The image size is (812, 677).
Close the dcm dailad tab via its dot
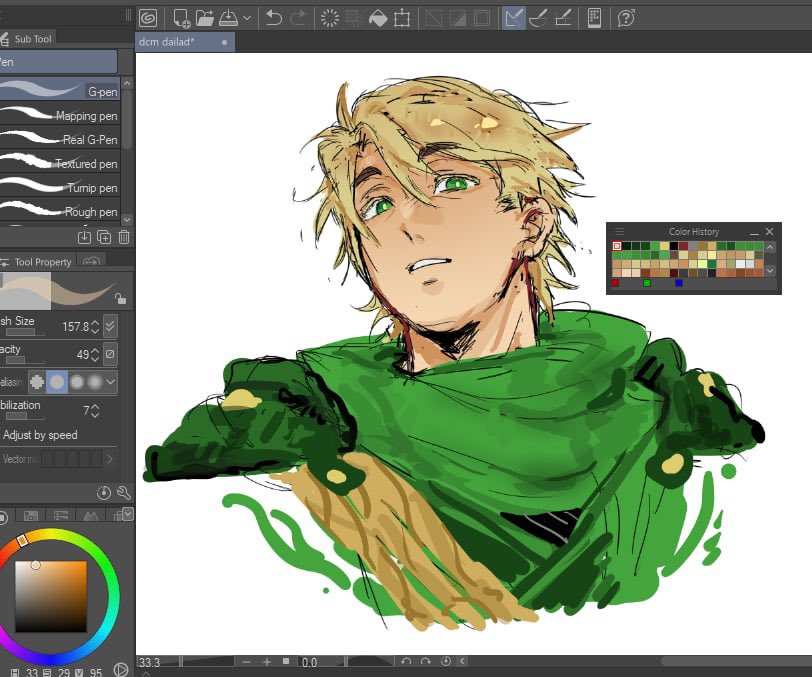tap(224, 42)
